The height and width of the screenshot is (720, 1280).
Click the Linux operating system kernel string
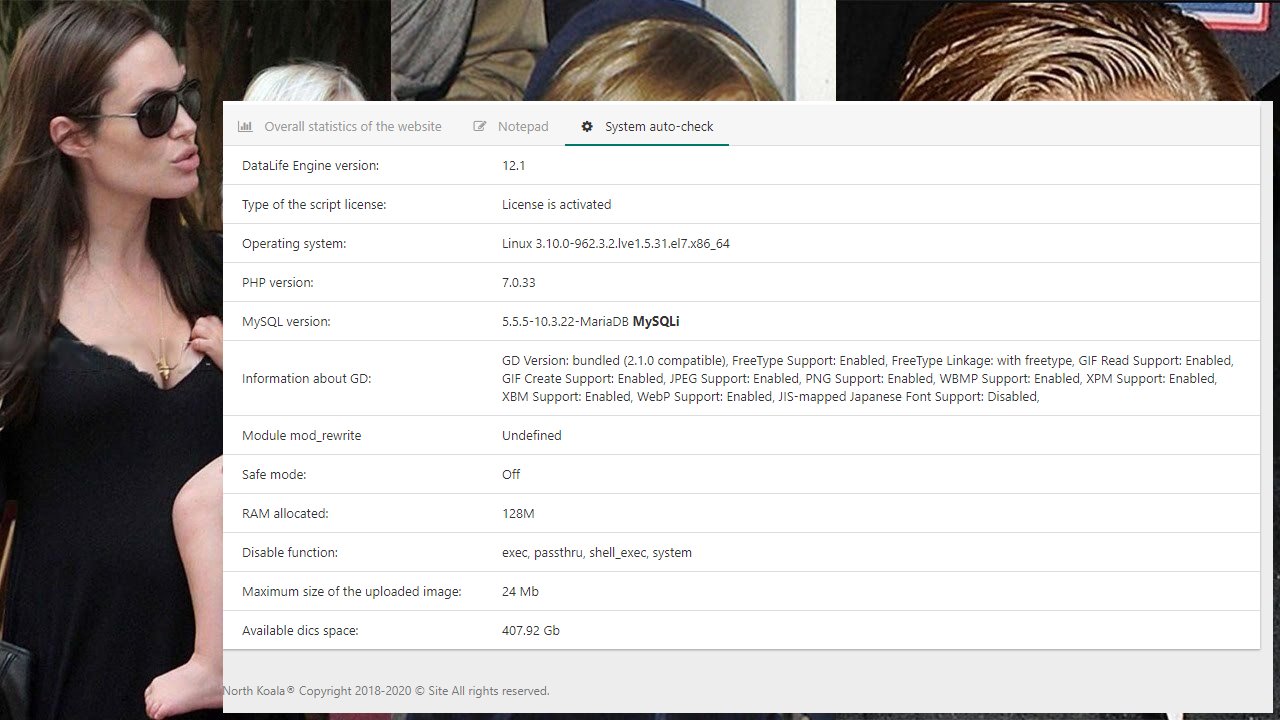click(x=615, y=244)
